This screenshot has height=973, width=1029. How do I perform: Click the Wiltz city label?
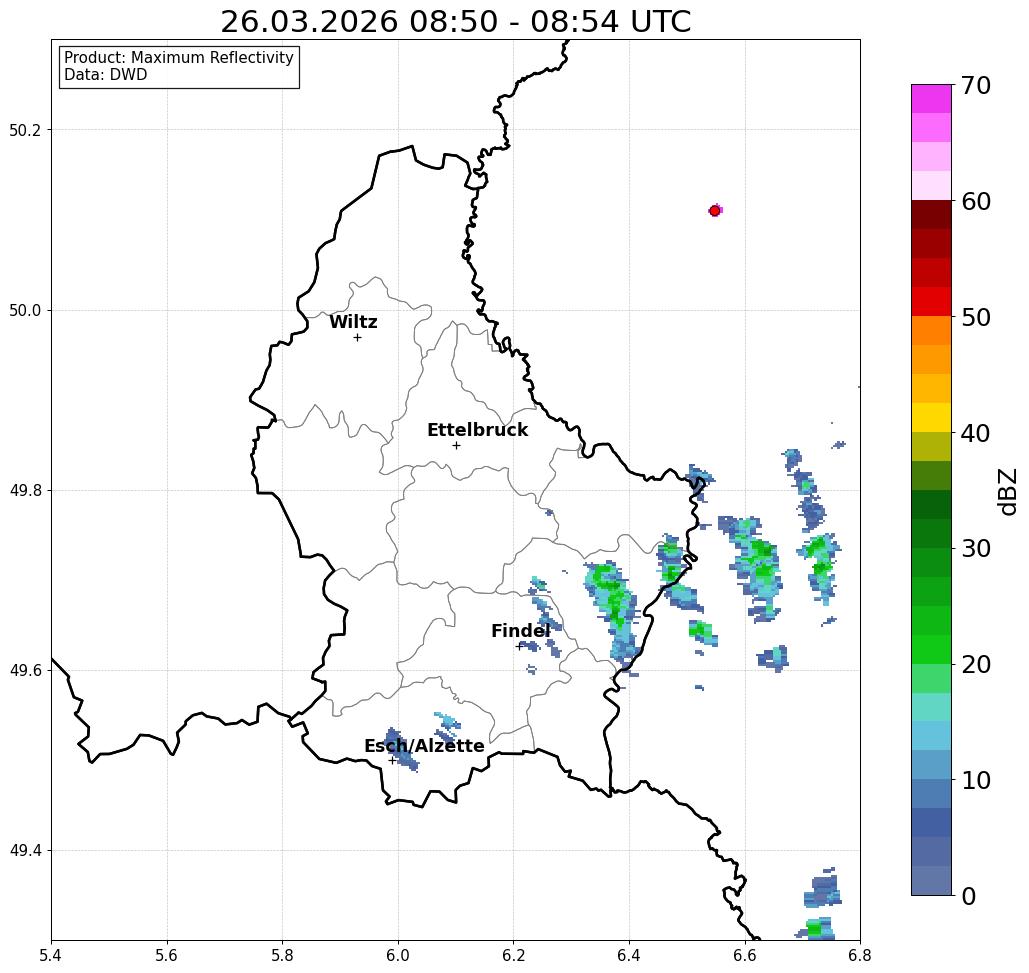tap(353, 322)
